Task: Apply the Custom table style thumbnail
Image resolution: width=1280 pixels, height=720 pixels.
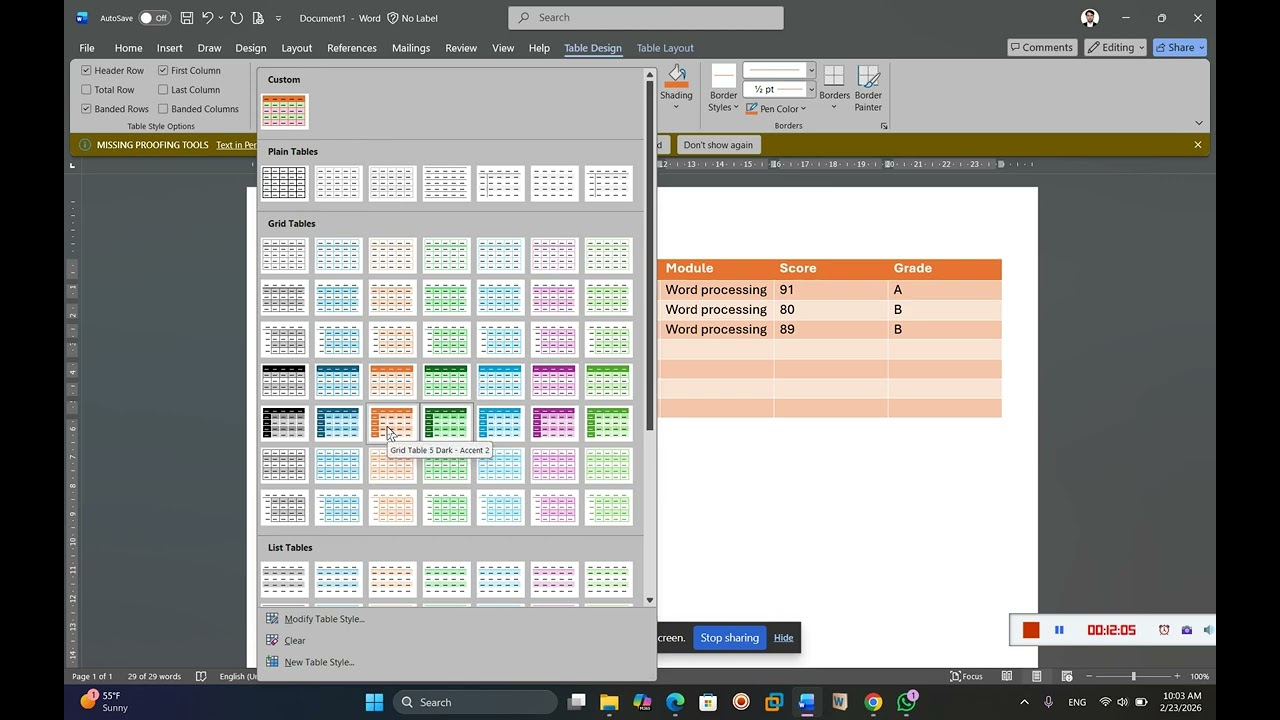Action: click(284, 111)
